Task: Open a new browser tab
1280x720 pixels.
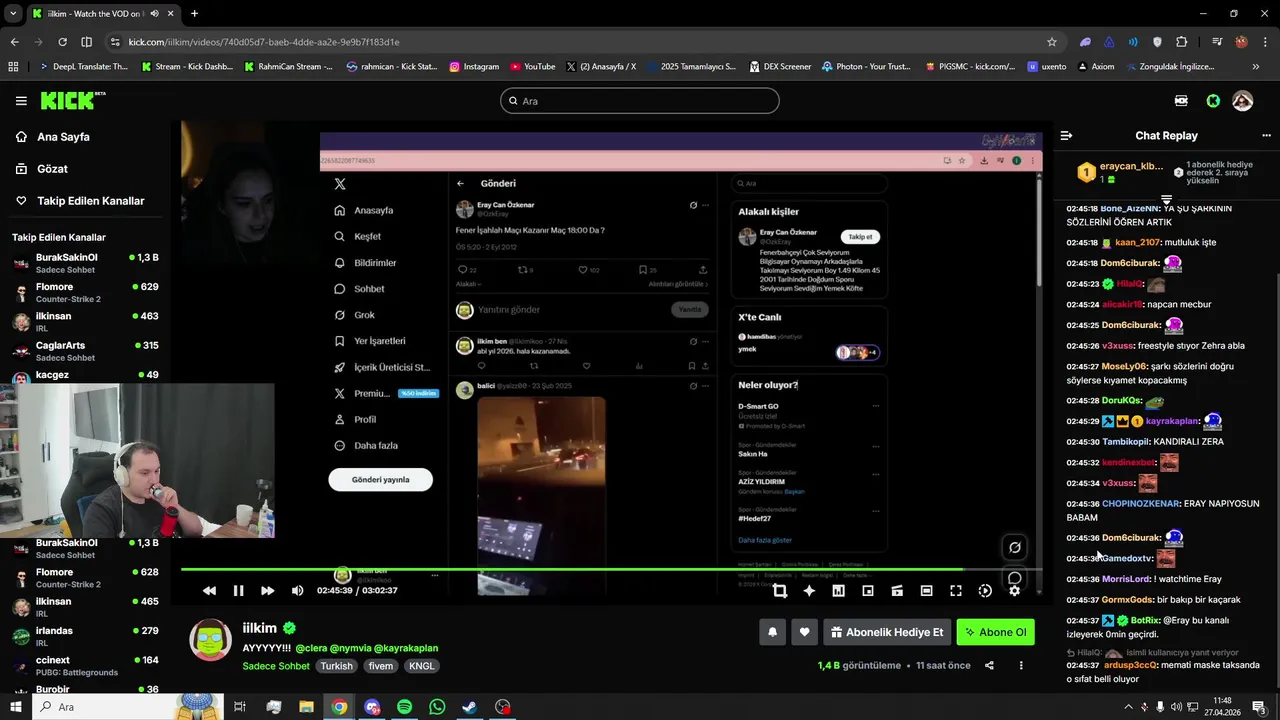Action: pos(194,14)
